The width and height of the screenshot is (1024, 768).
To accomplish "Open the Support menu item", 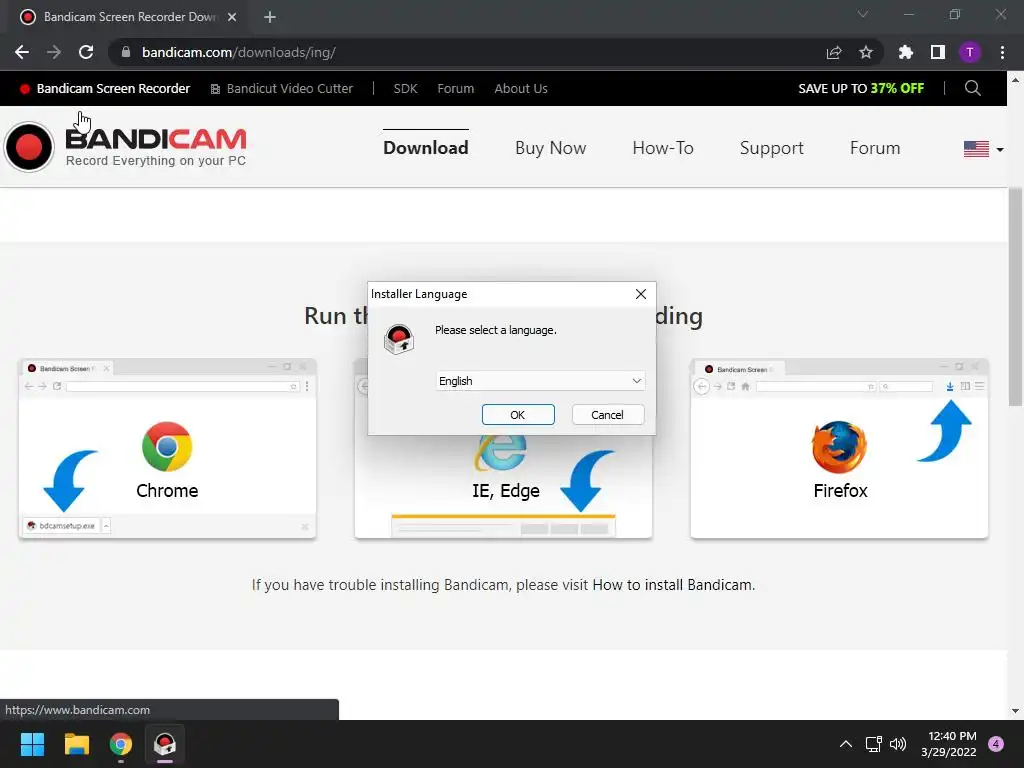I will 771,148.
